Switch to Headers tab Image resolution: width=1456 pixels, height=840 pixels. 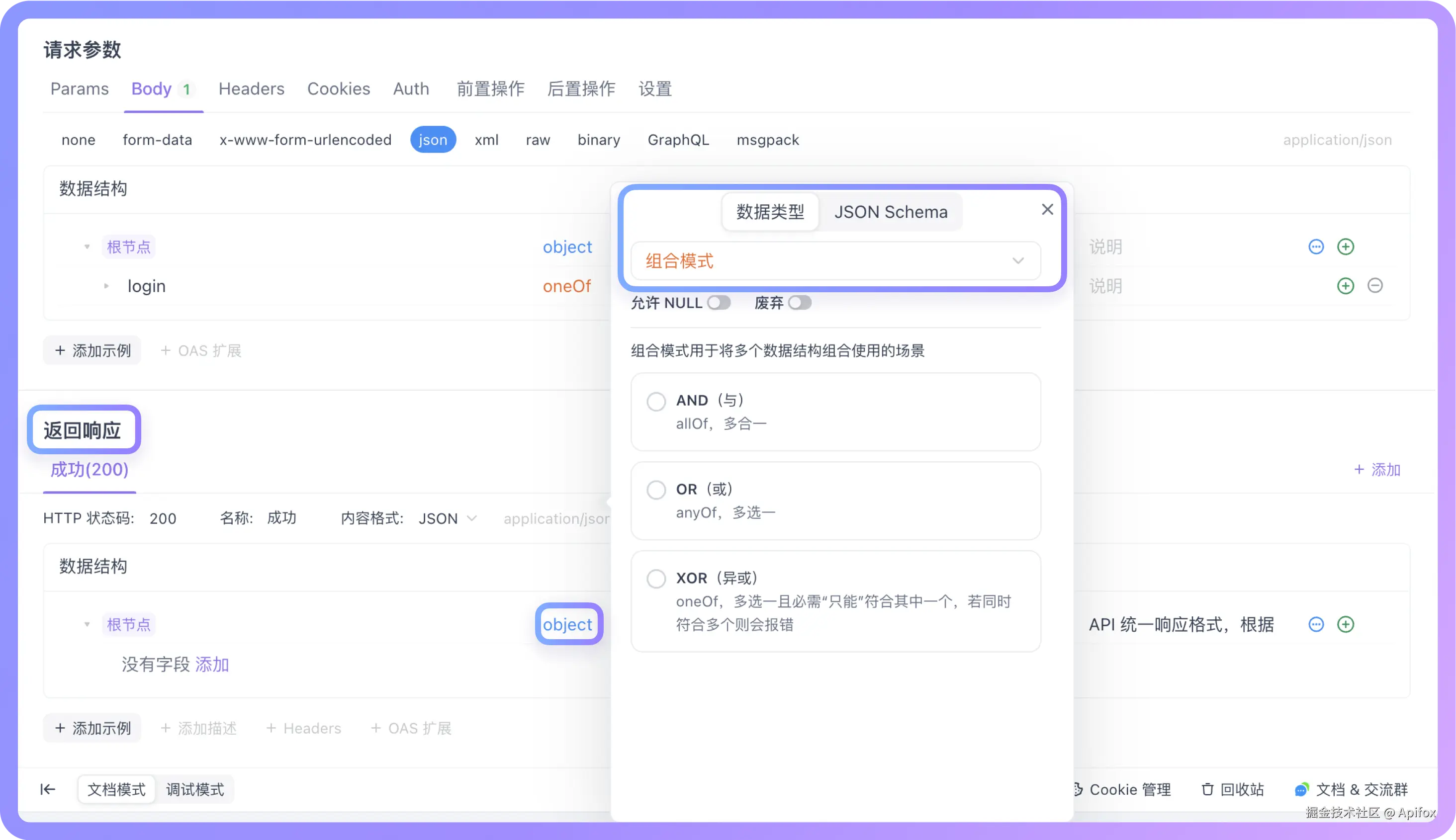pos(251,89)
